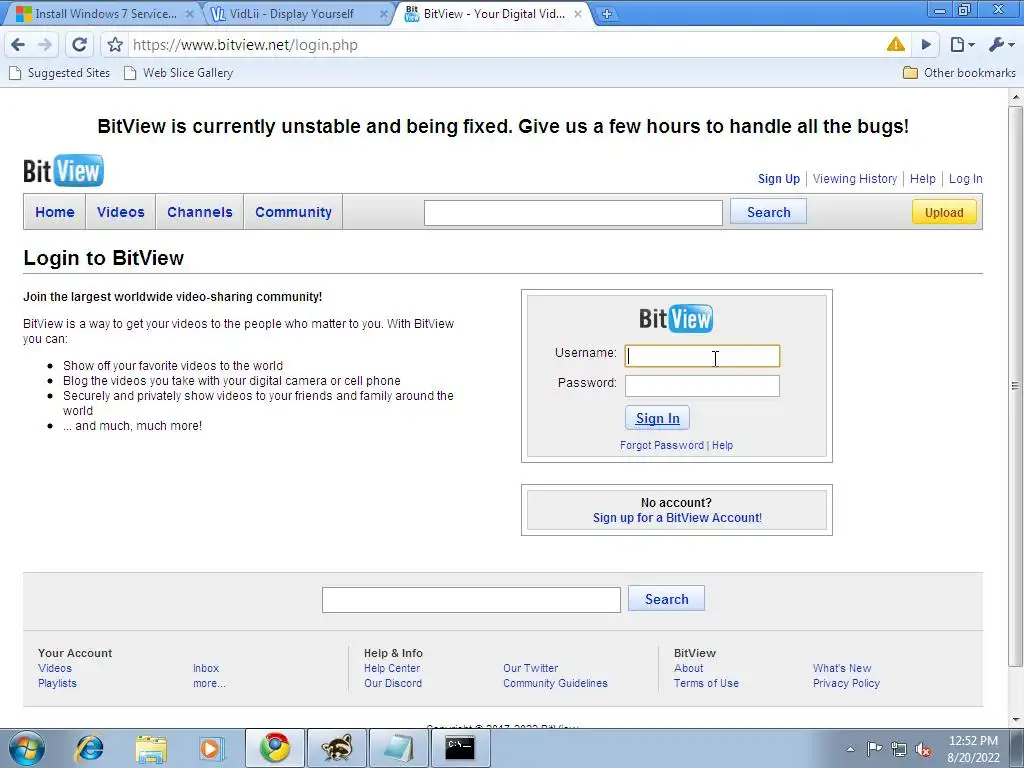1024x768 pixels.
Task: Click the yellow Upload button
Action: 944,212
